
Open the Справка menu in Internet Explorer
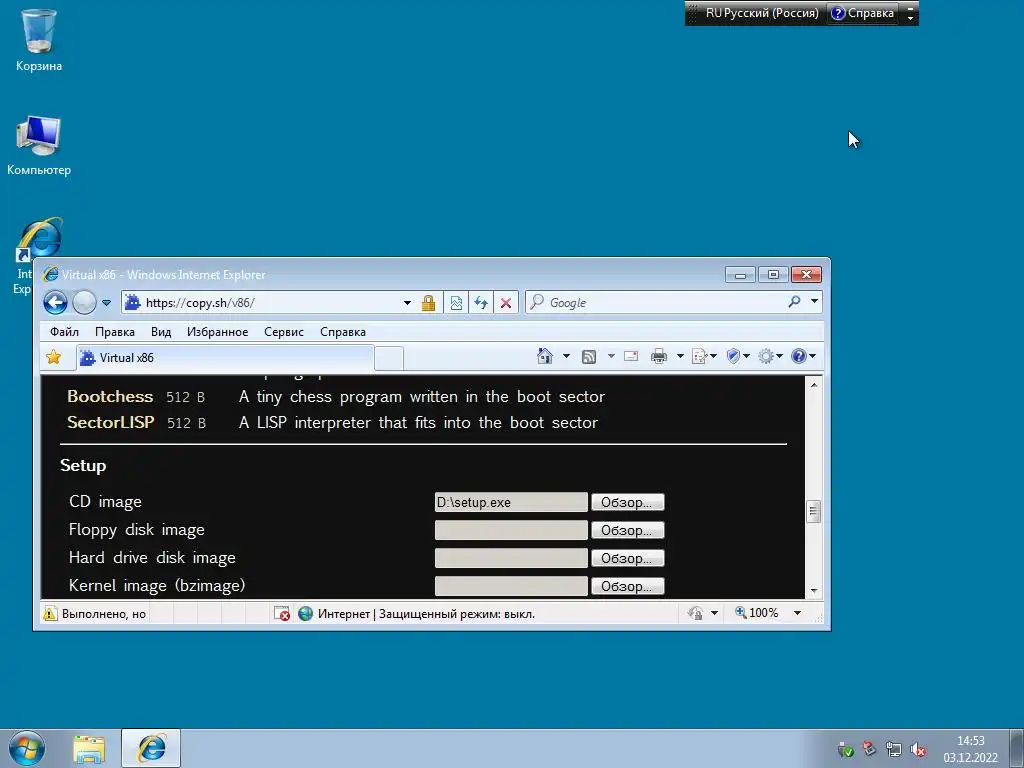[343, 332]
